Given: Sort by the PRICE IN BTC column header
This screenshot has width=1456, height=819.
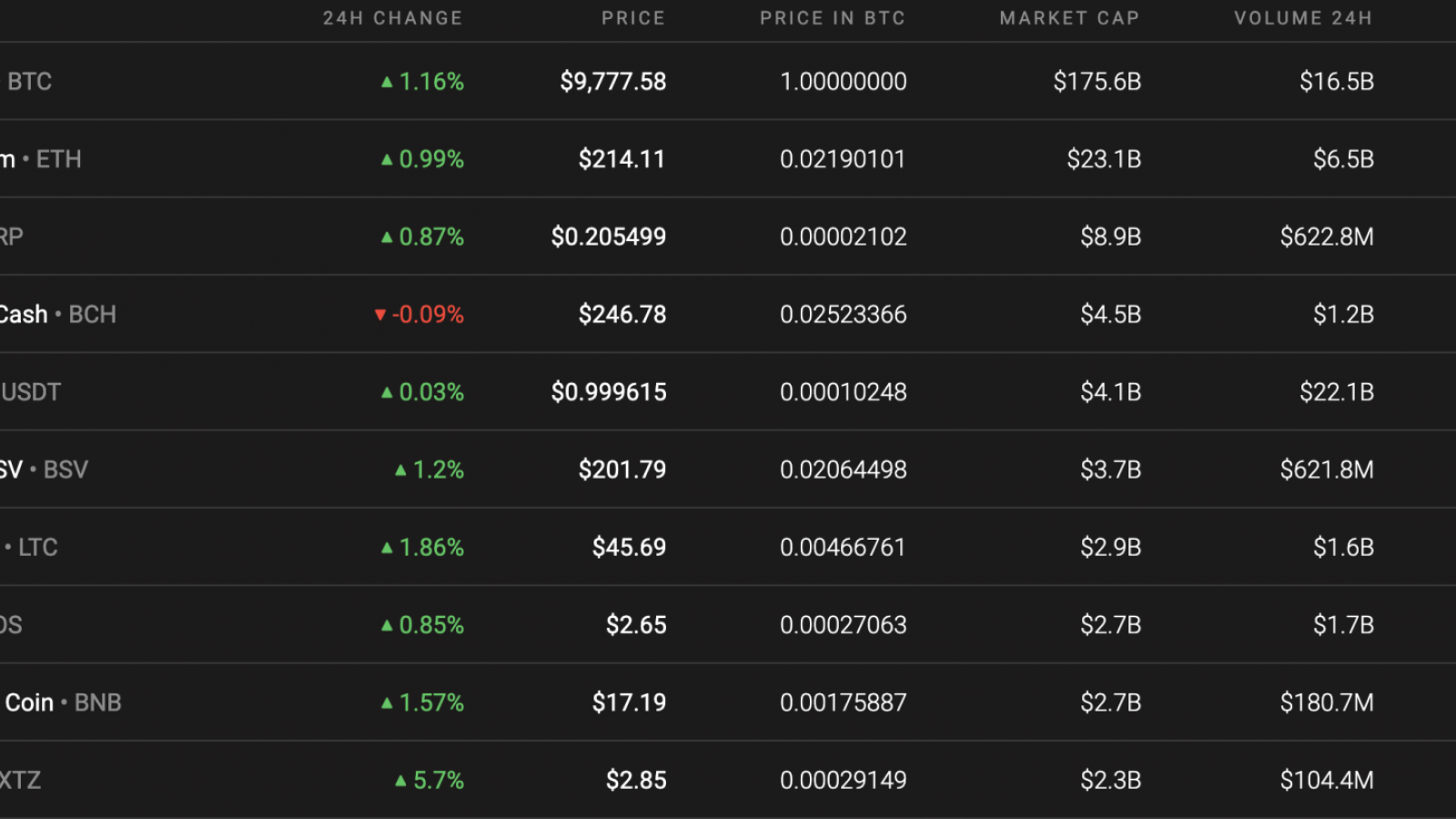Looking at the screenshot, I should pyautogui.click(x=833, y=18).
